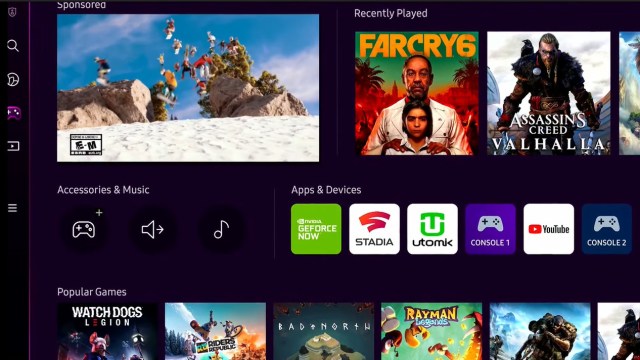
Task: Open the Media play icon in the sidebar
Action: [13, 146]
